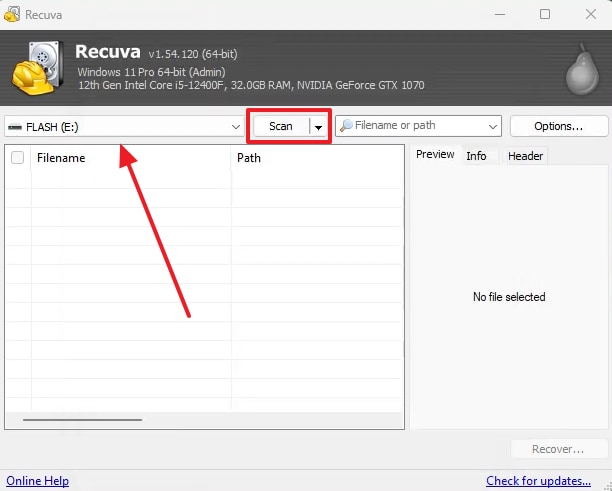This screenshot has width=612, height=491.
Task: Minimize the Recuva window
Action: click(x=500, y=14)
